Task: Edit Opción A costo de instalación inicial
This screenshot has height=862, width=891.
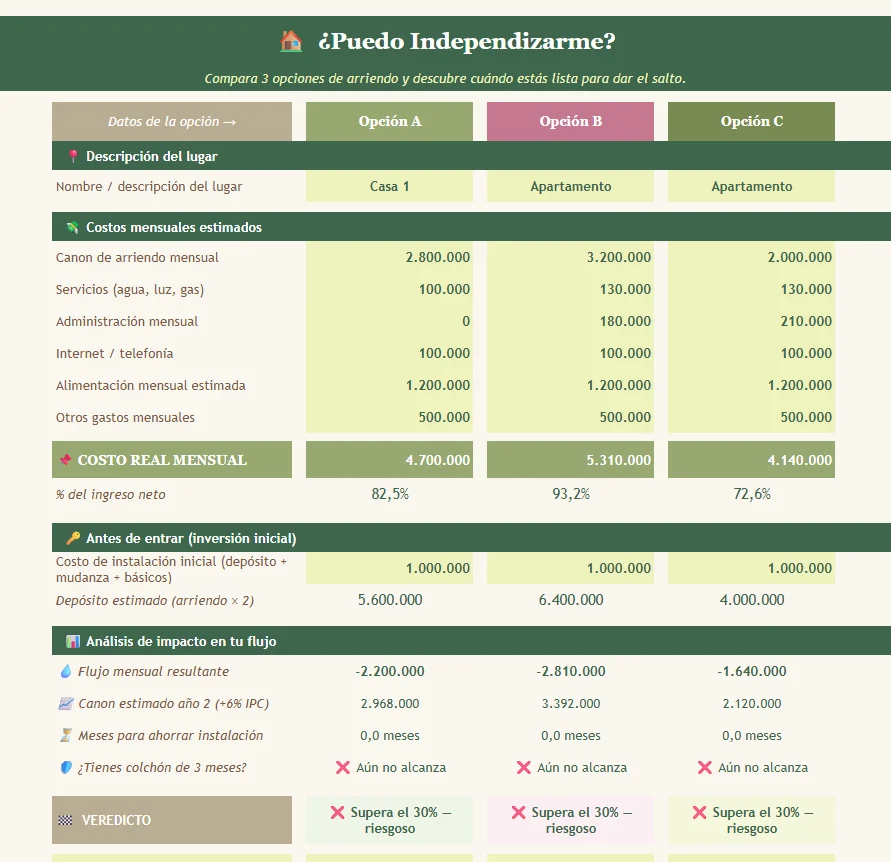Action: [389, 568]
